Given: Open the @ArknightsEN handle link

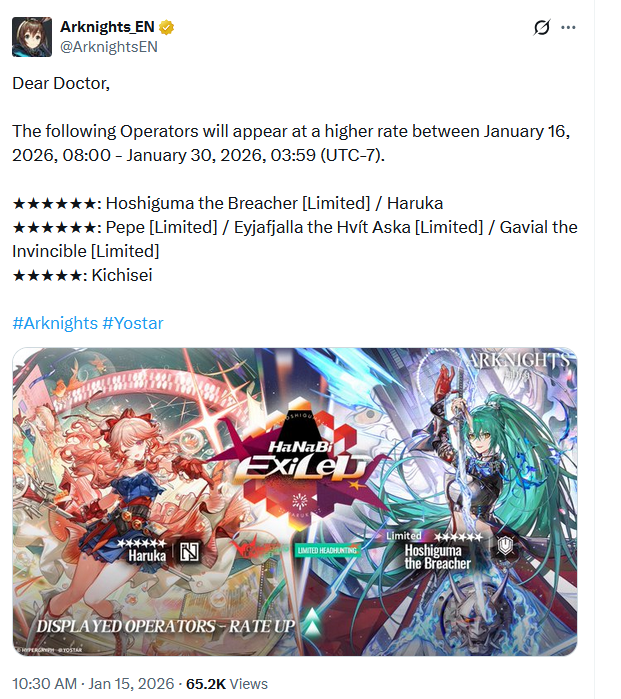Looking at the screenshot, I should [x=109, y=47].
